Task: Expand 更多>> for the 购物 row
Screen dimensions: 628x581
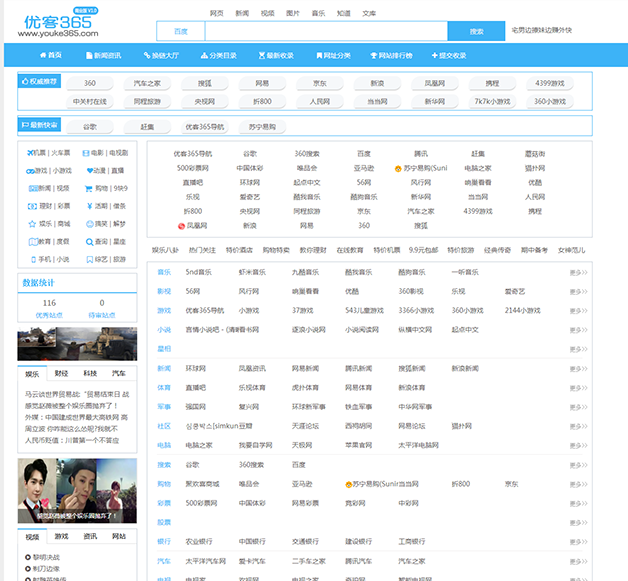Action: tap(578, 485)
